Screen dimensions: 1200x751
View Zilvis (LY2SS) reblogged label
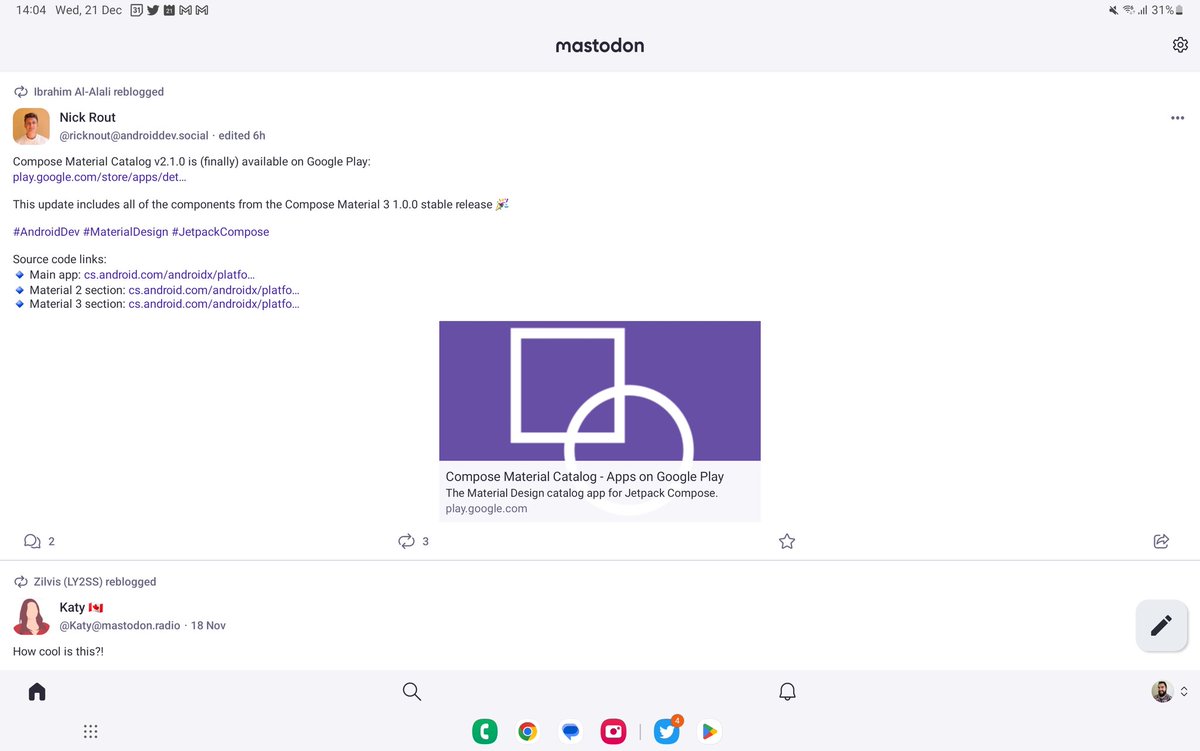pyautogui.click(x=95, y=581)
